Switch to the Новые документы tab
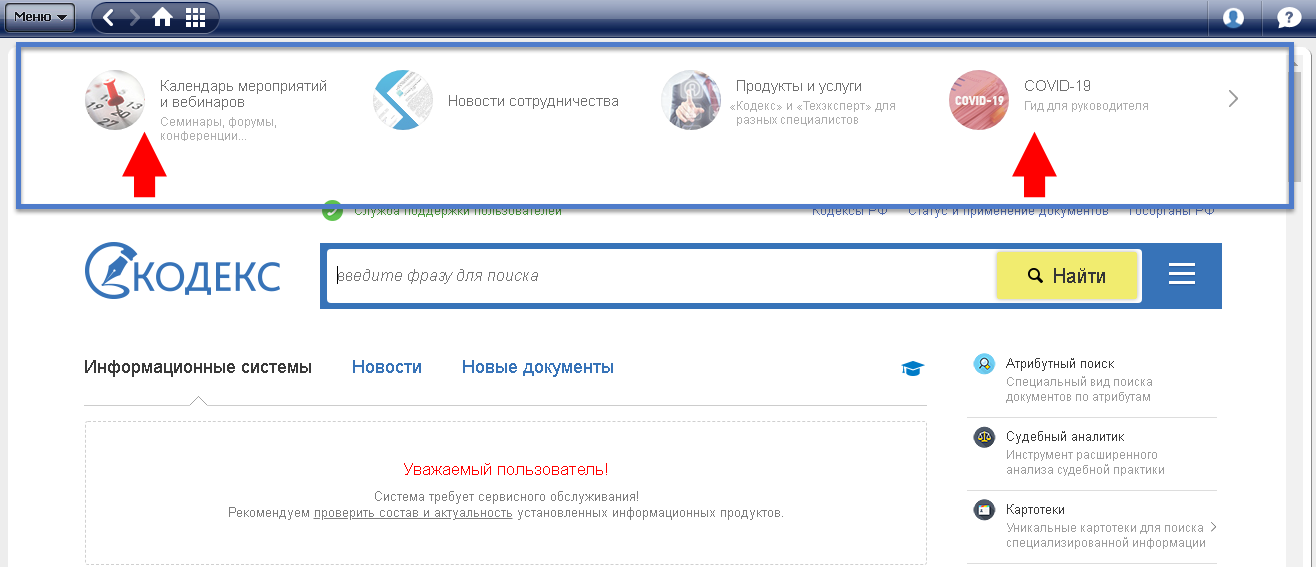Viewport: 1316px width, 567px height. tap(537, 367)
